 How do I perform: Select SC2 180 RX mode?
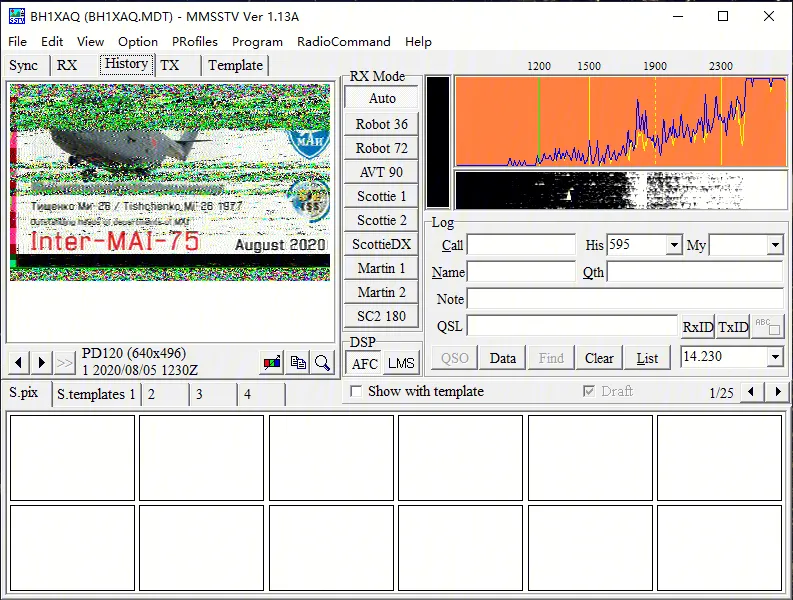pos(381,316)
